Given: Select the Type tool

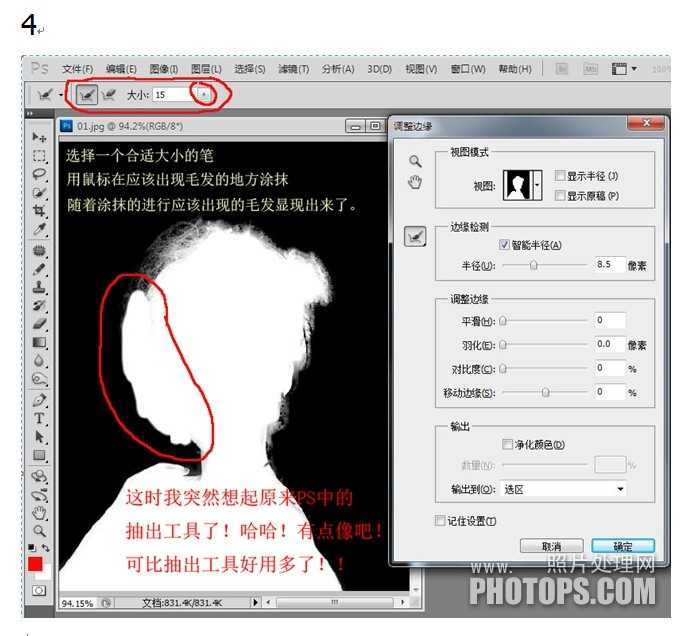Looking at the screenshot, I should [x=39, y=418].
